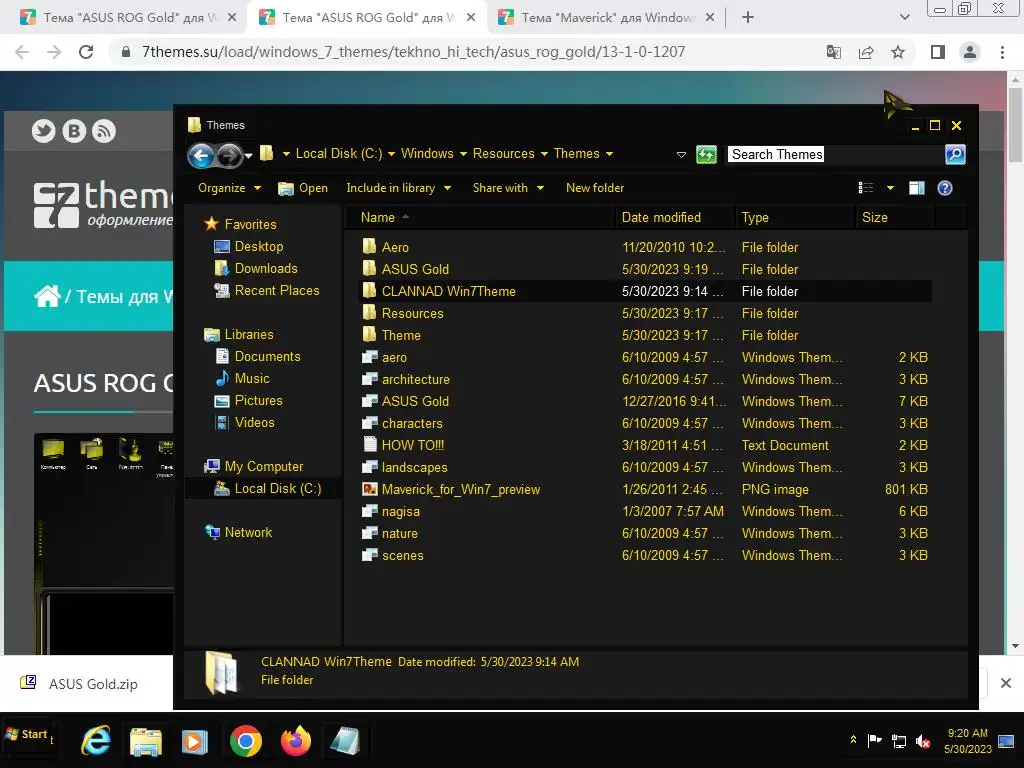Click the network tray icon
Image resolution: width=1024 pixels, height=768 pixels.
pyautogui.click(x=899, y=741)
